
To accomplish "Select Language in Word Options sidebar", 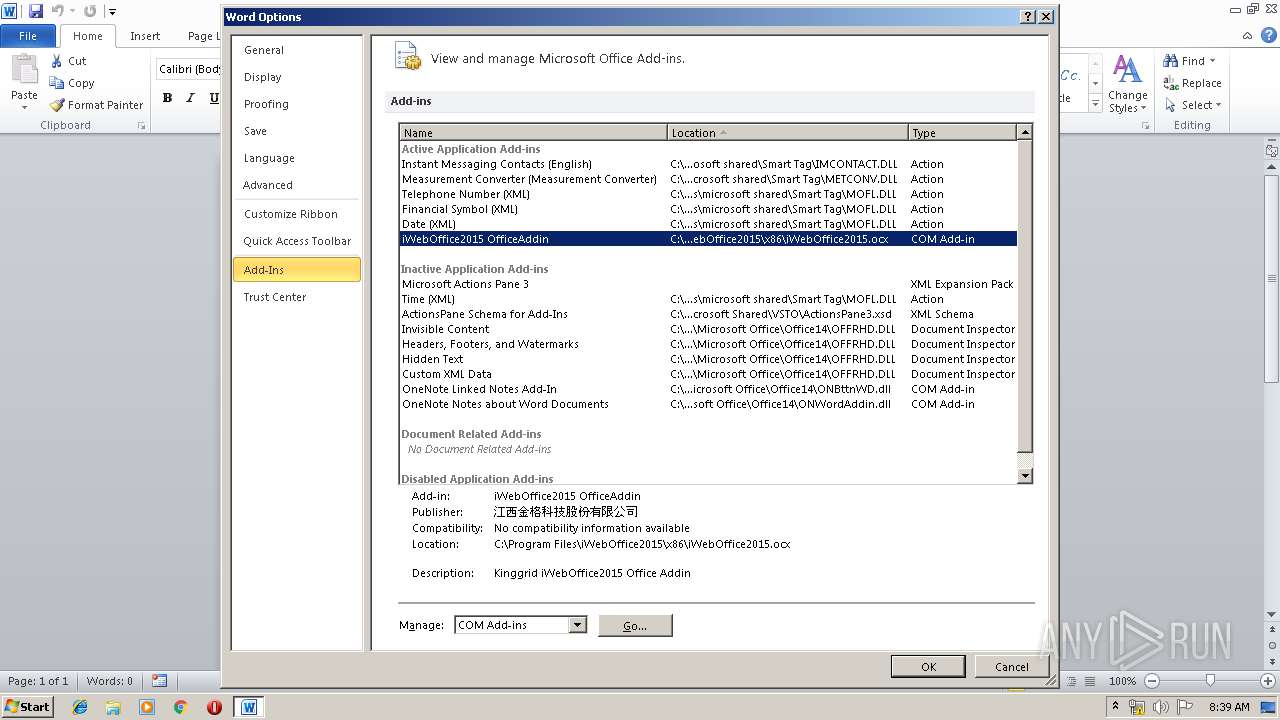I will coord(296,158).
